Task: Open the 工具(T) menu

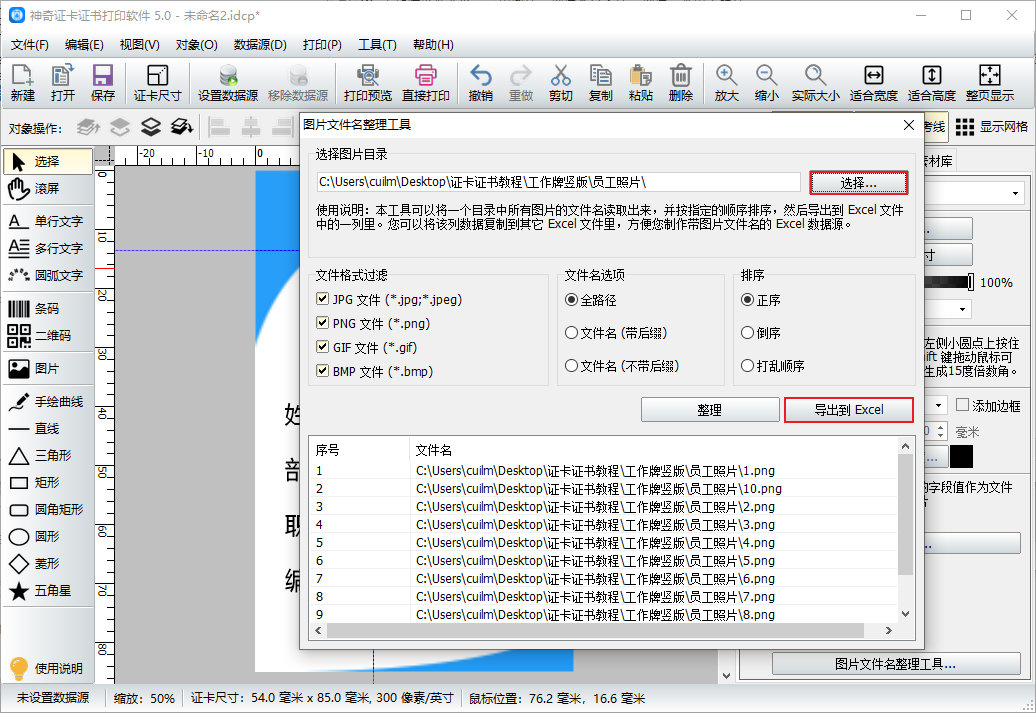Action: coord(377,45)
